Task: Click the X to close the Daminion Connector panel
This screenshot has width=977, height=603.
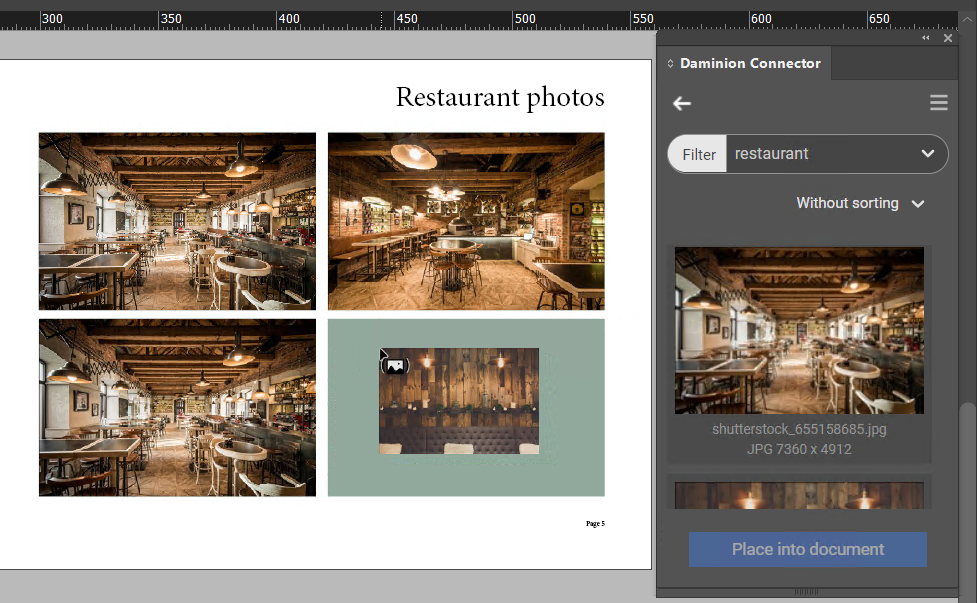Action: click(948, 37)
